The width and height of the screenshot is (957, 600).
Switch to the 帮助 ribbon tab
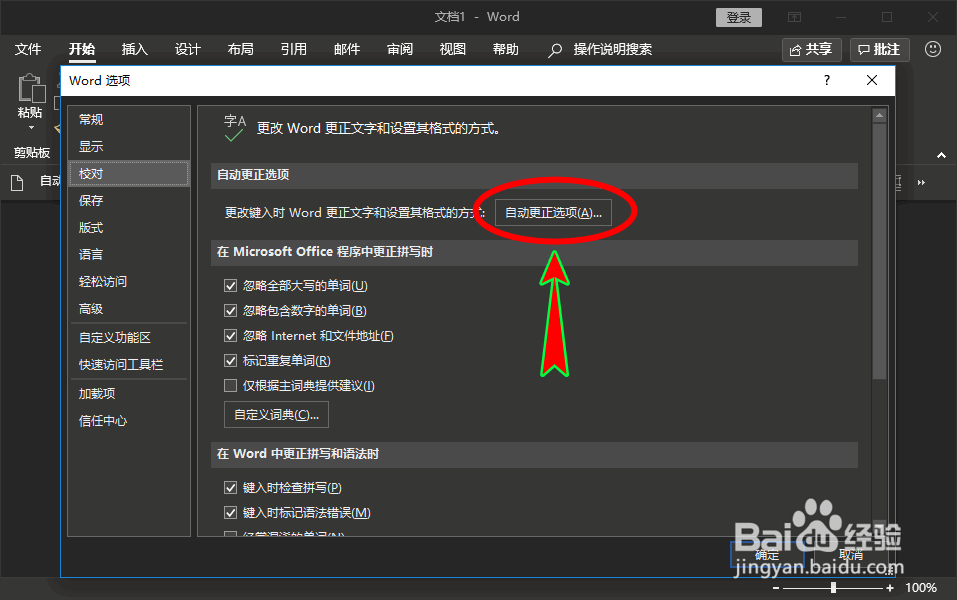506,49
